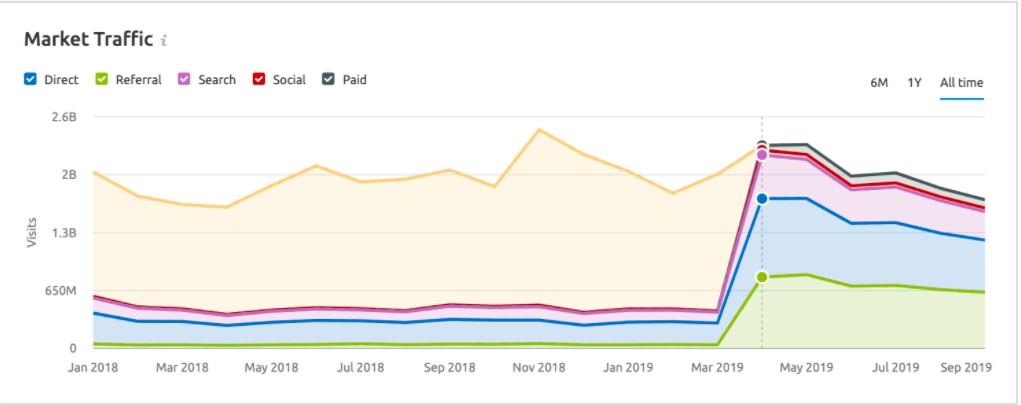Click the Referral legend label text
Viewport: 1021px width, 405px height.
(x=139, y=80)
